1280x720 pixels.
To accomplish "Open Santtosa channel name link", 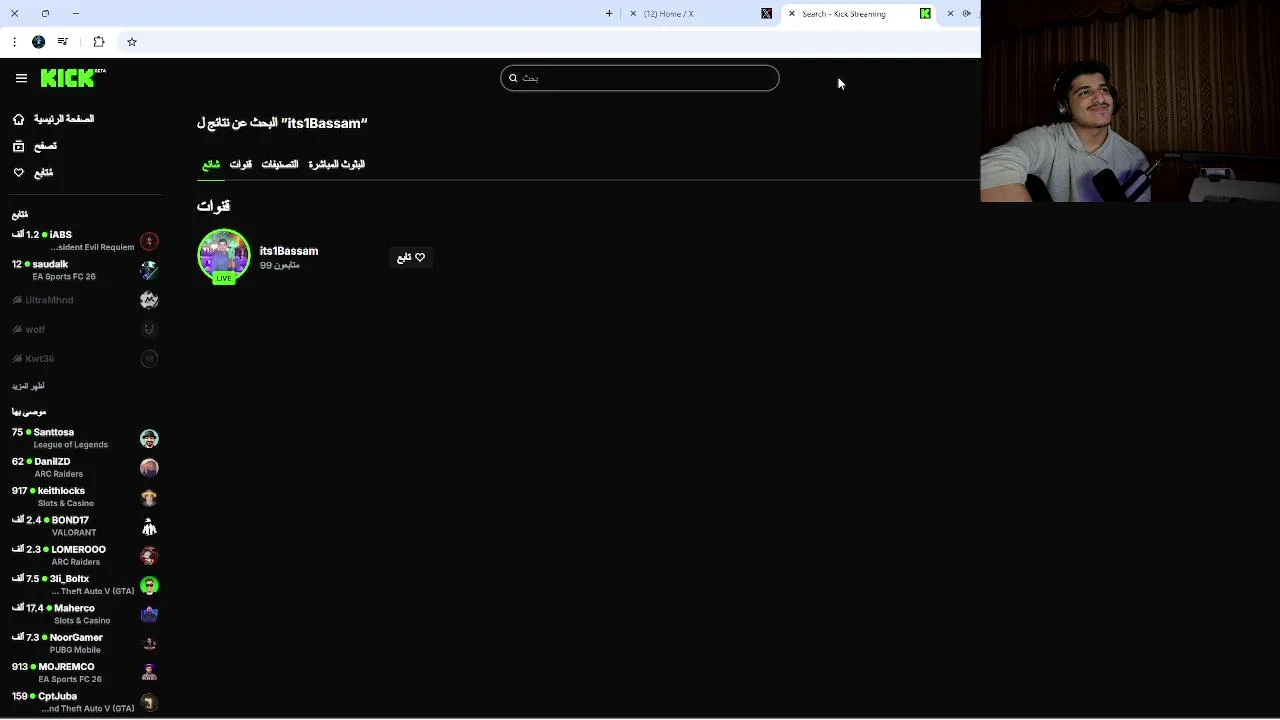I will tap(54, 432).
